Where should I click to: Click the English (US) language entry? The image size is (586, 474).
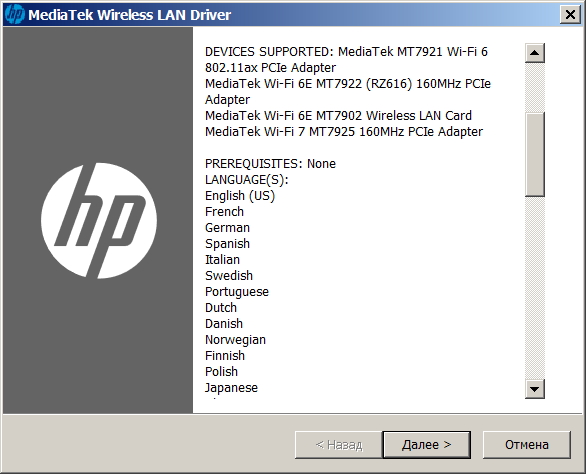tap(240, 196)
